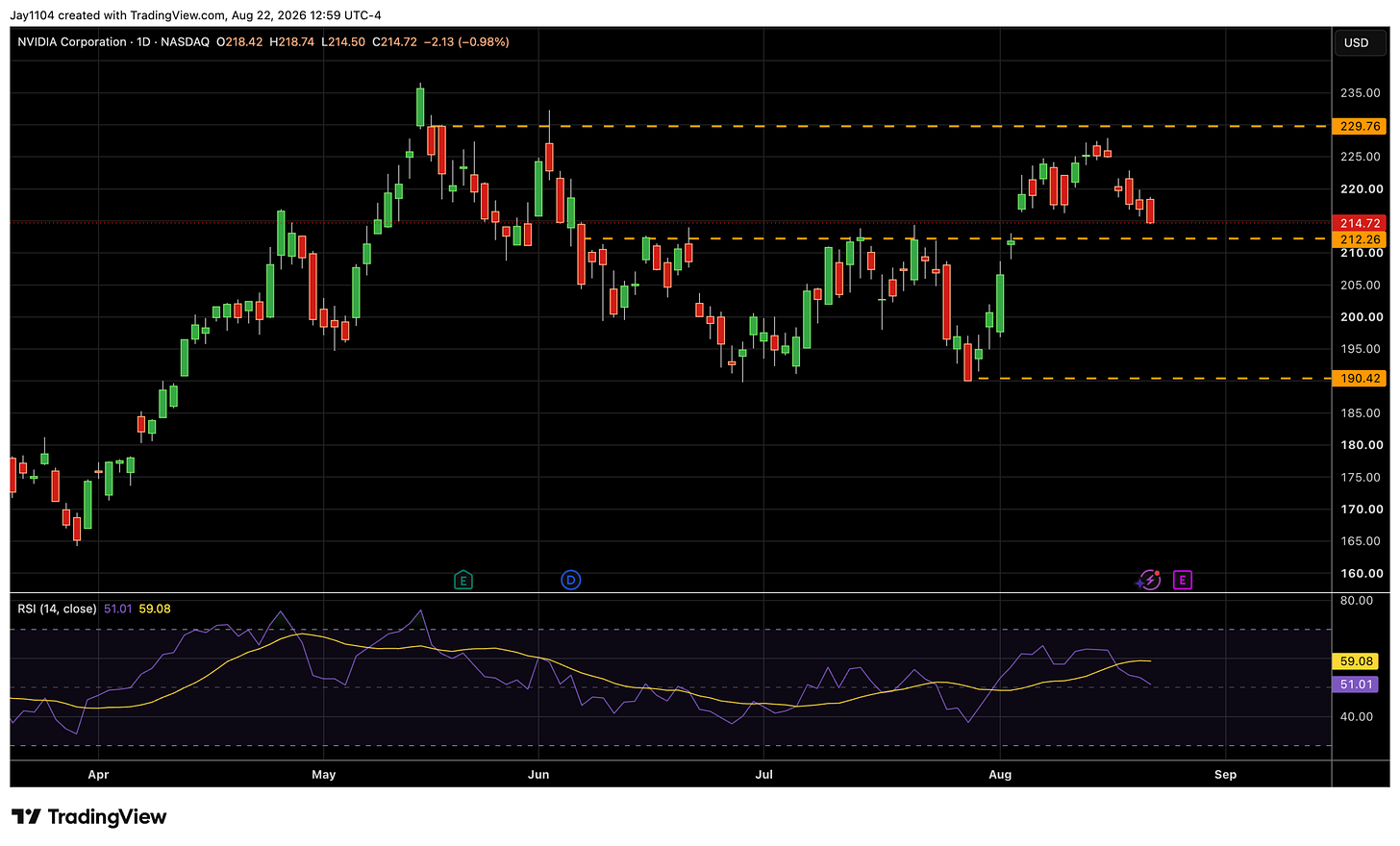Select the 229.76 orange price label
The width and height of the screenshot is (1400, 846).
click(x=1360, y=126)
